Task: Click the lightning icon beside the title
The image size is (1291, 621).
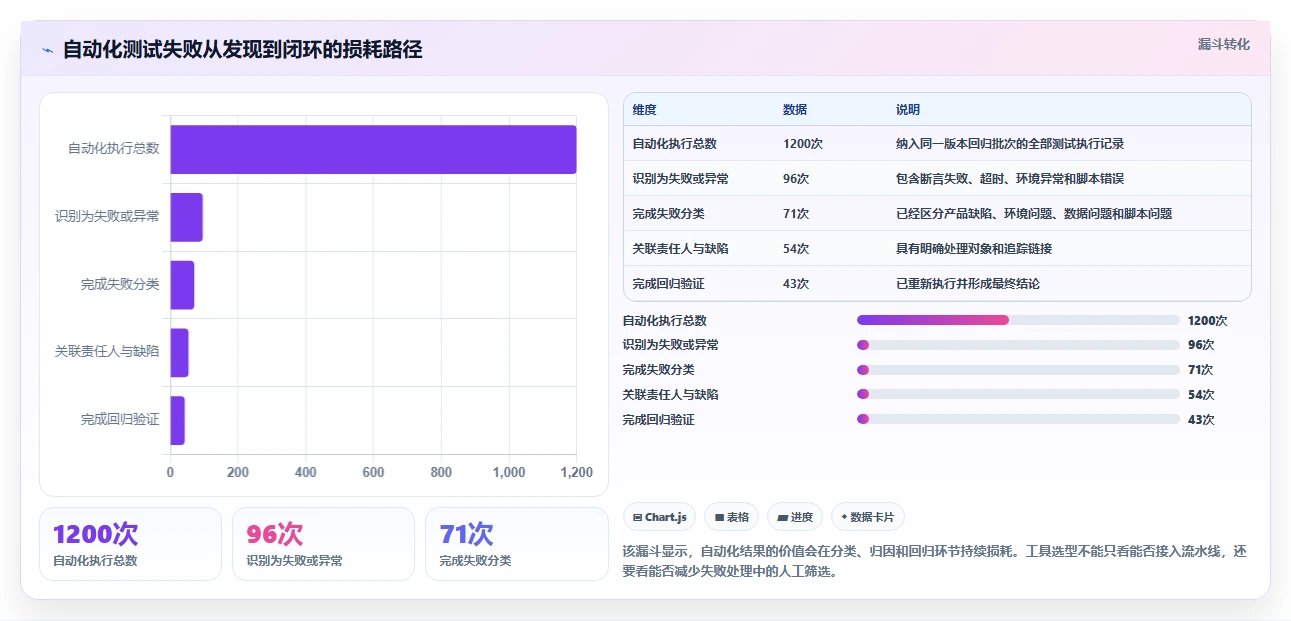Action: pyautogui.click(x=47, y=50)
